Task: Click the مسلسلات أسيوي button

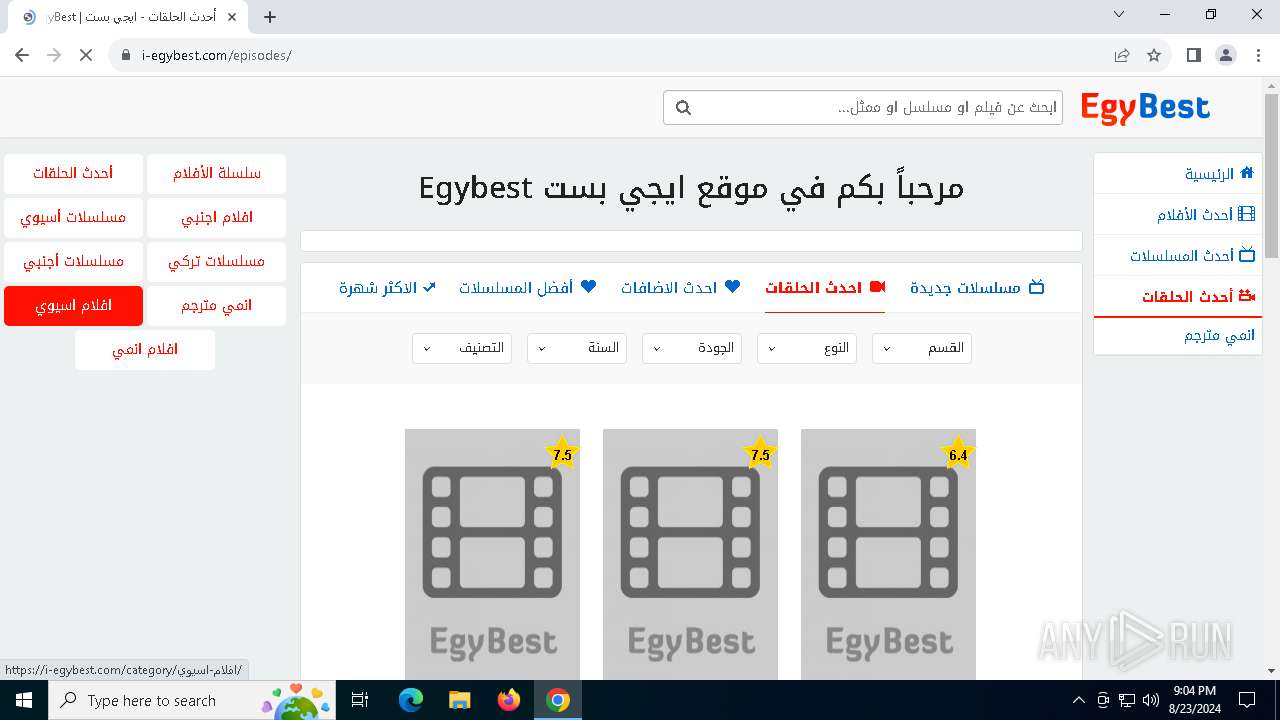Action: 73,218
